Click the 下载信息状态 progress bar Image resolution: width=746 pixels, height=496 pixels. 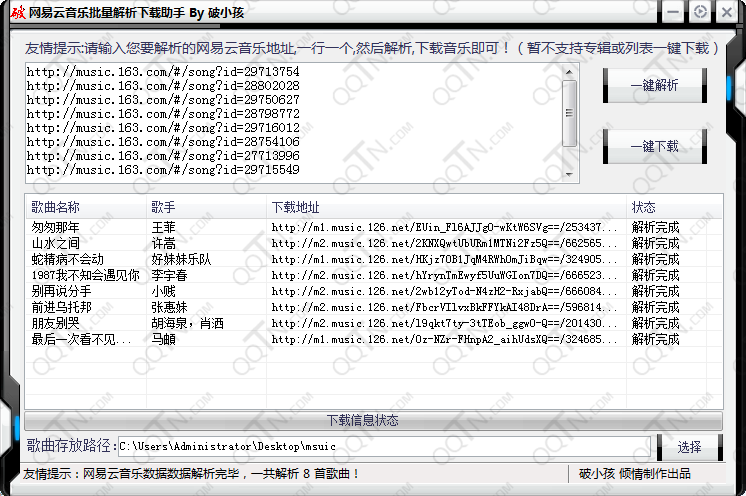click(372, 420)
